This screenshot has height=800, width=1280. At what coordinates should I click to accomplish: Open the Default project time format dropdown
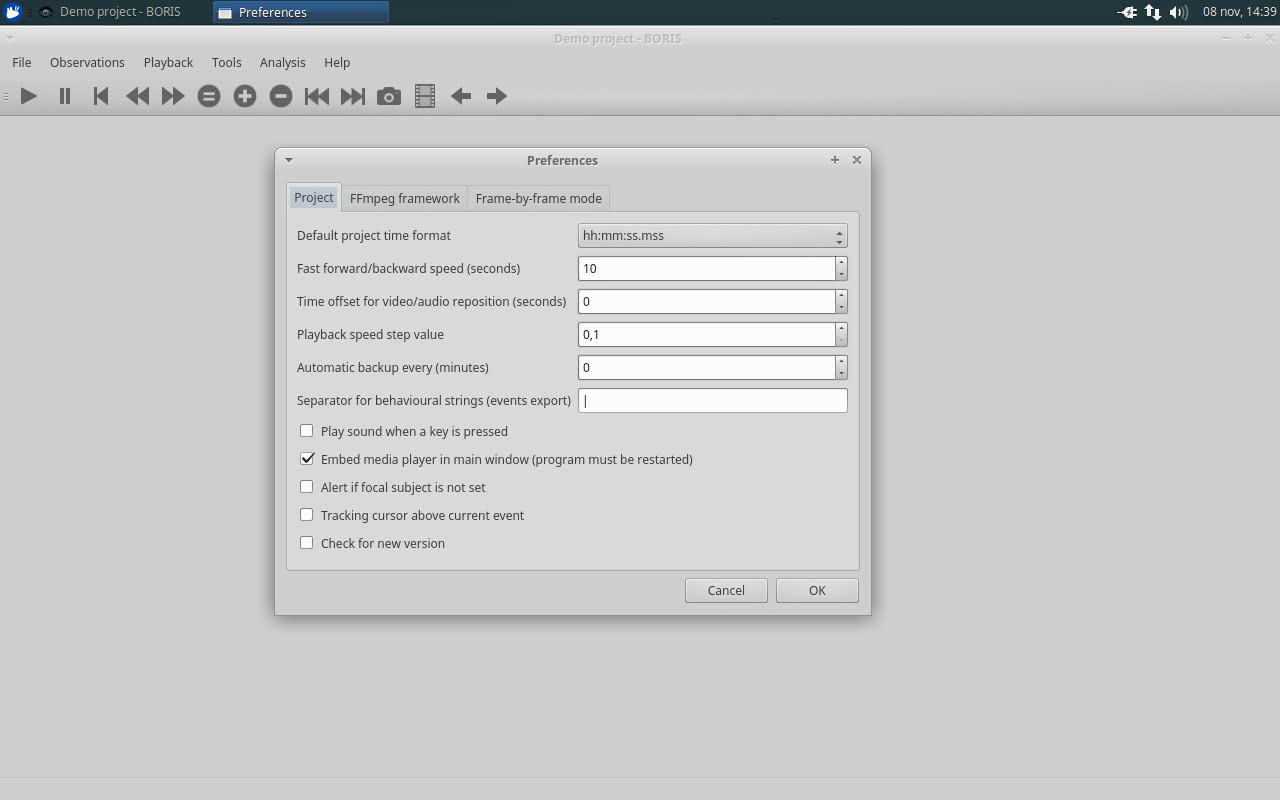pos(713,236)
